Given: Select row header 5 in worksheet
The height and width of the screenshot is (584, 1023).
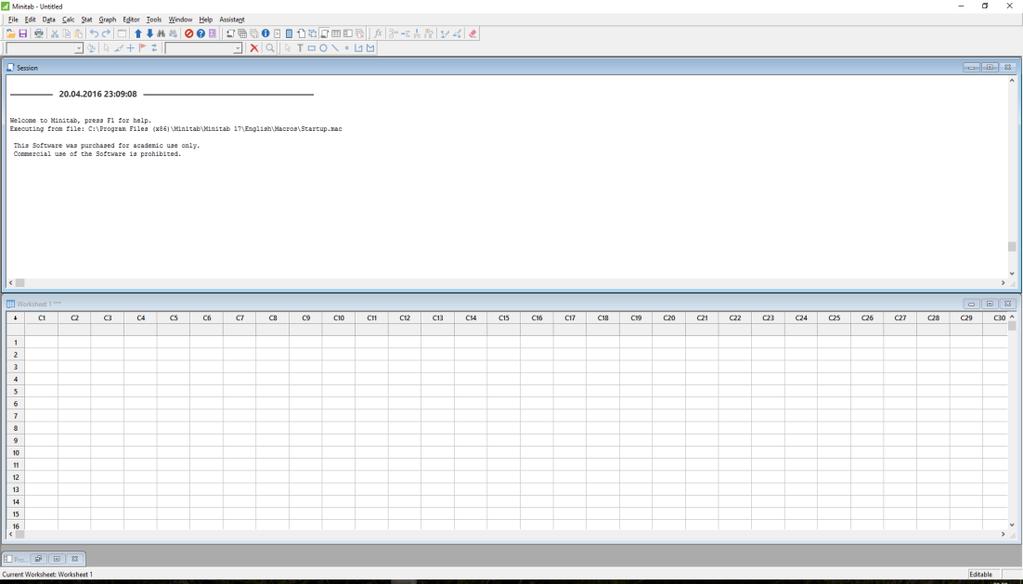Looking at the screenshot, I should [x=16, y=392].
